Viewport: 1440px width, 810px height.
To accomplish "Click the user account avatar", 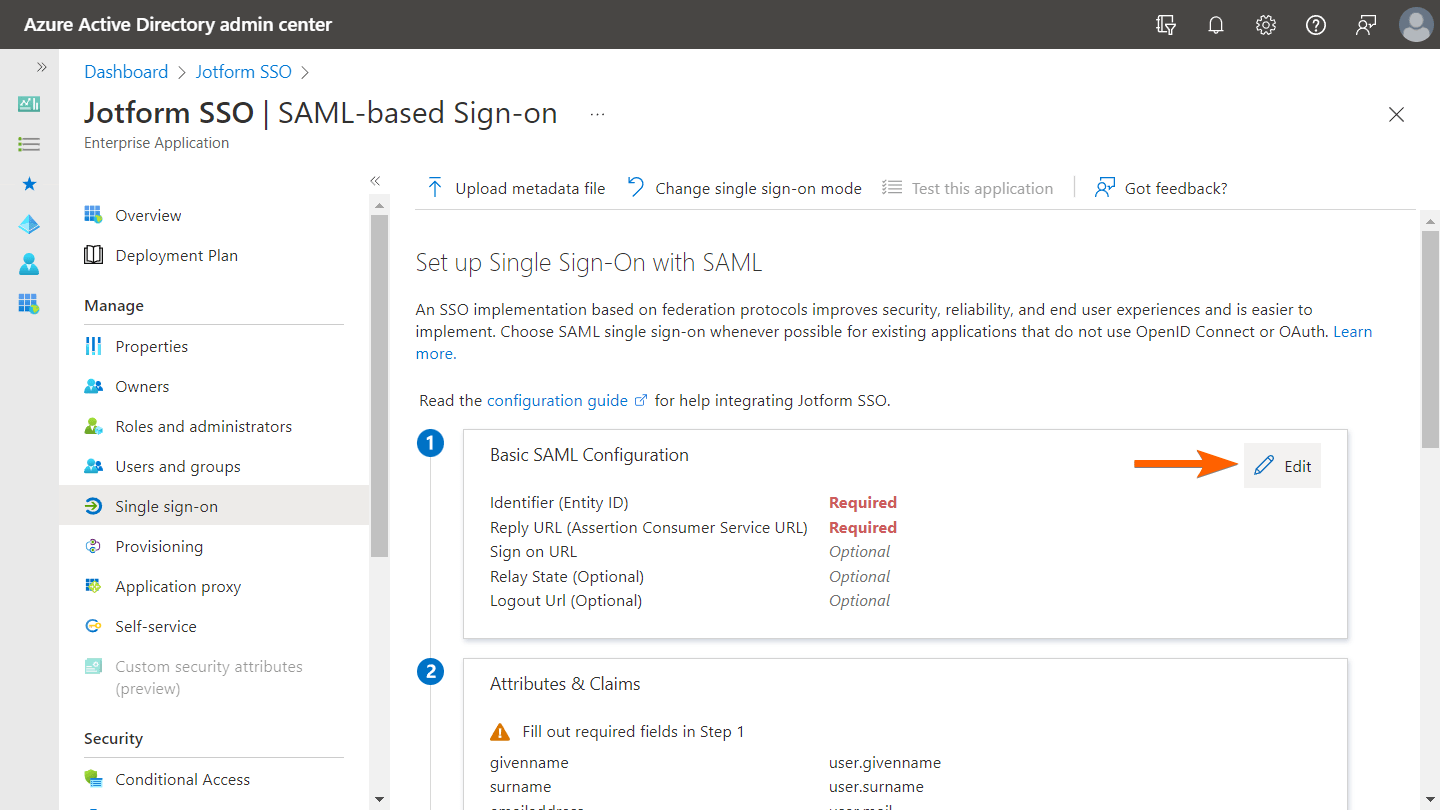I will click(1416, 25).
